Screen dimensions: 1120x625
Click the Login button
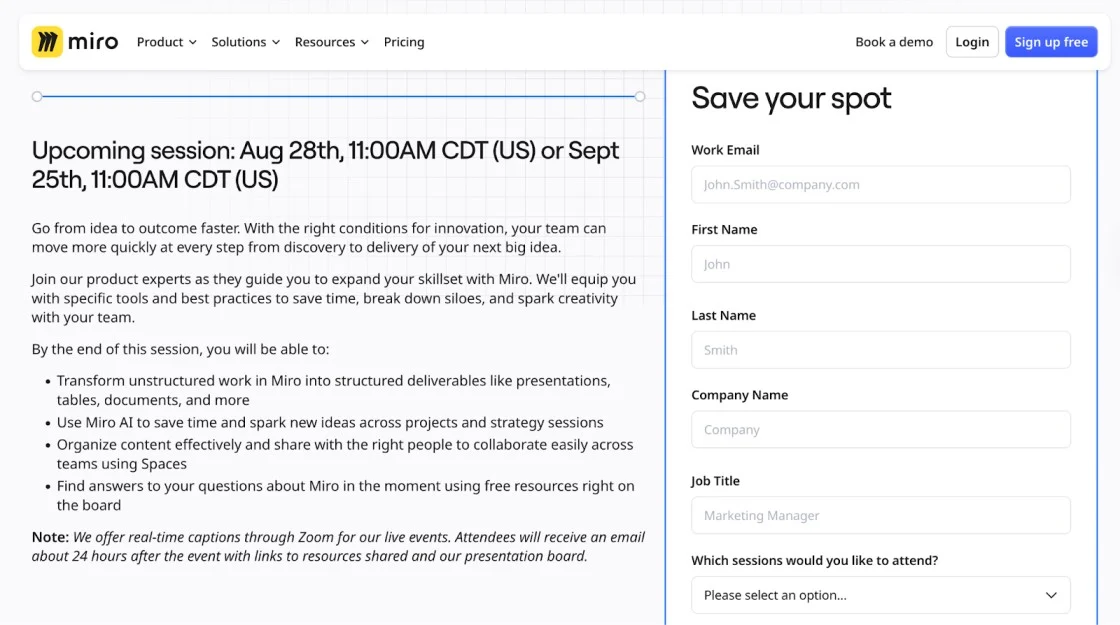pos(972,42)
